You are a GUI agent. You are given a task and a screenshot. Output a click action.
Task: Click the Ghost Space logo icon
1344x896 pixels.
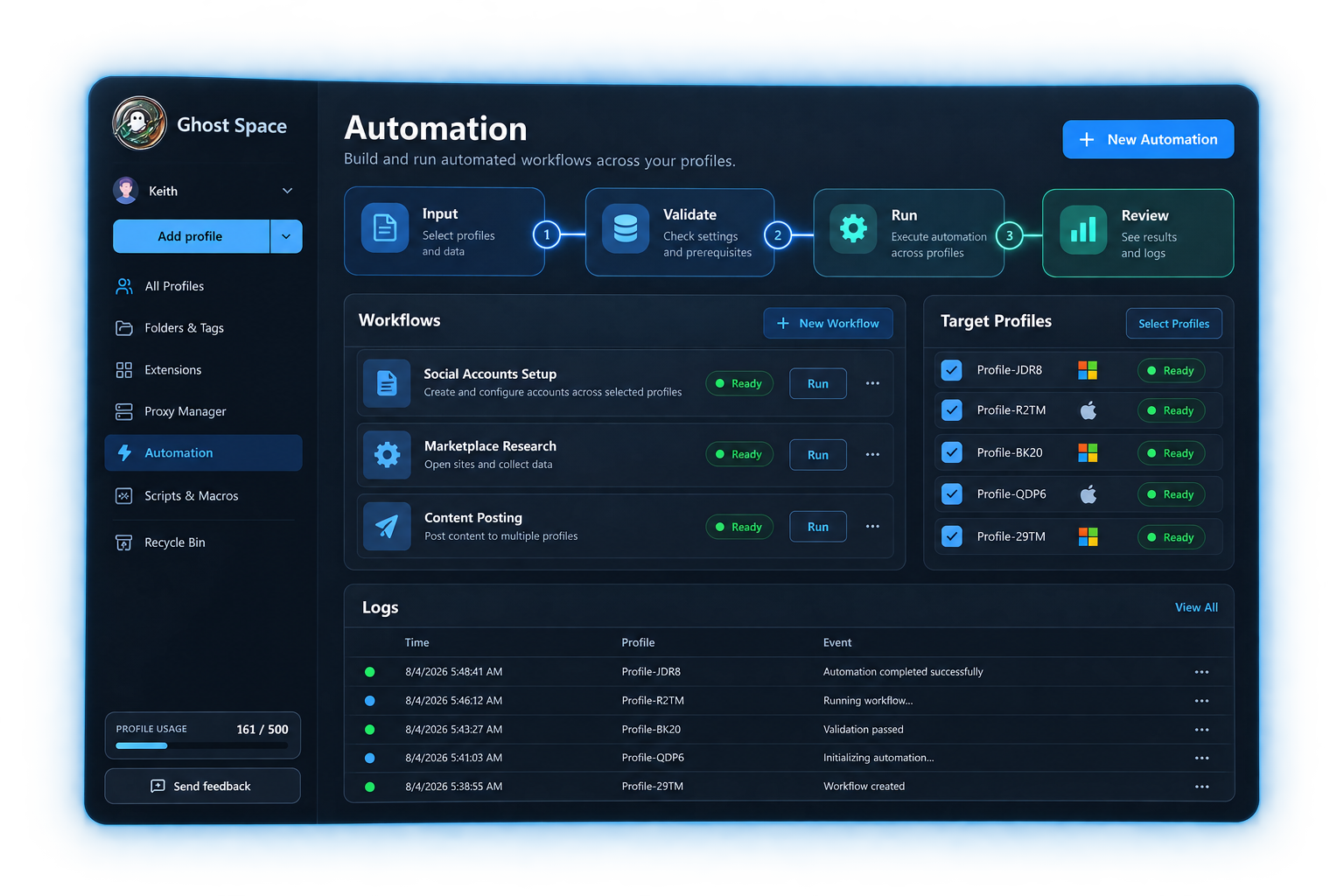coord(139,123)
